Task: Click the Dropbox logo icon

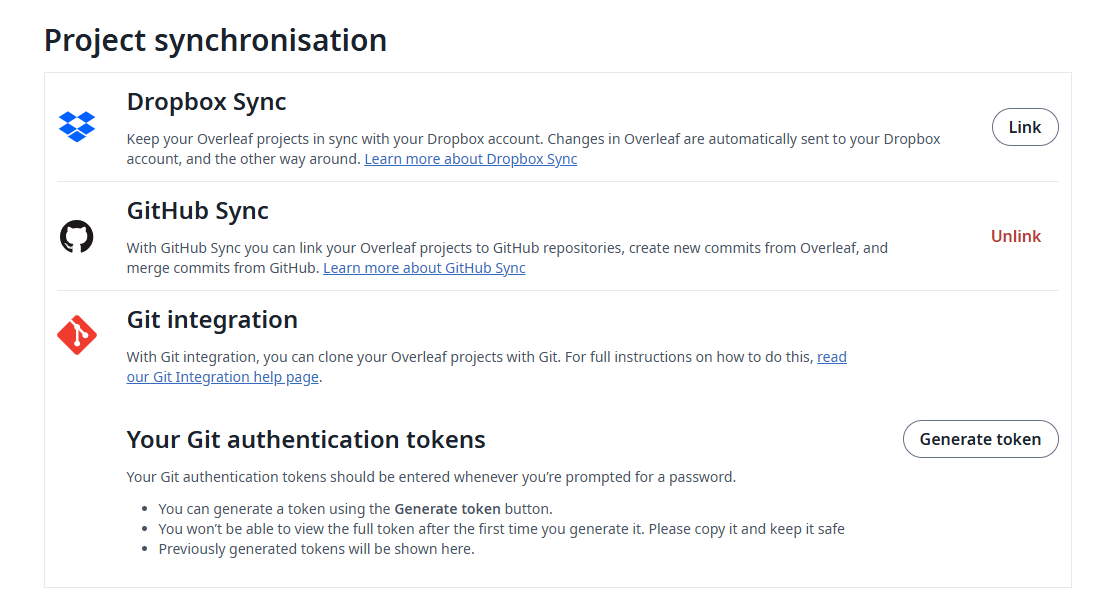Action: pyautogui.click(x=77, y=127)
